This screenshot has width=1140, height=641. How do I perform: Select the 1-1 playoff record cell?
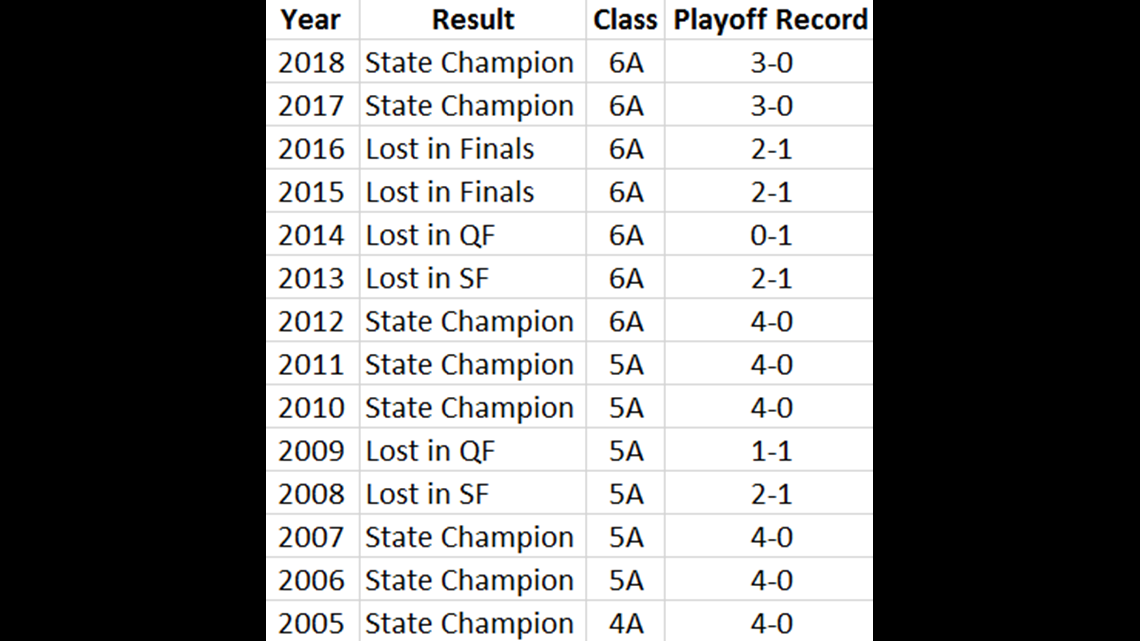pos(769,451)
